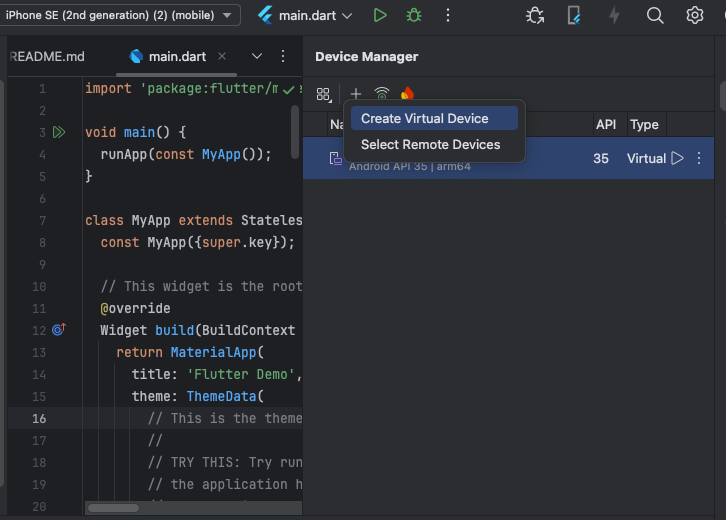Open IDE settings gear
726x520 pixels.
[694, 15]
